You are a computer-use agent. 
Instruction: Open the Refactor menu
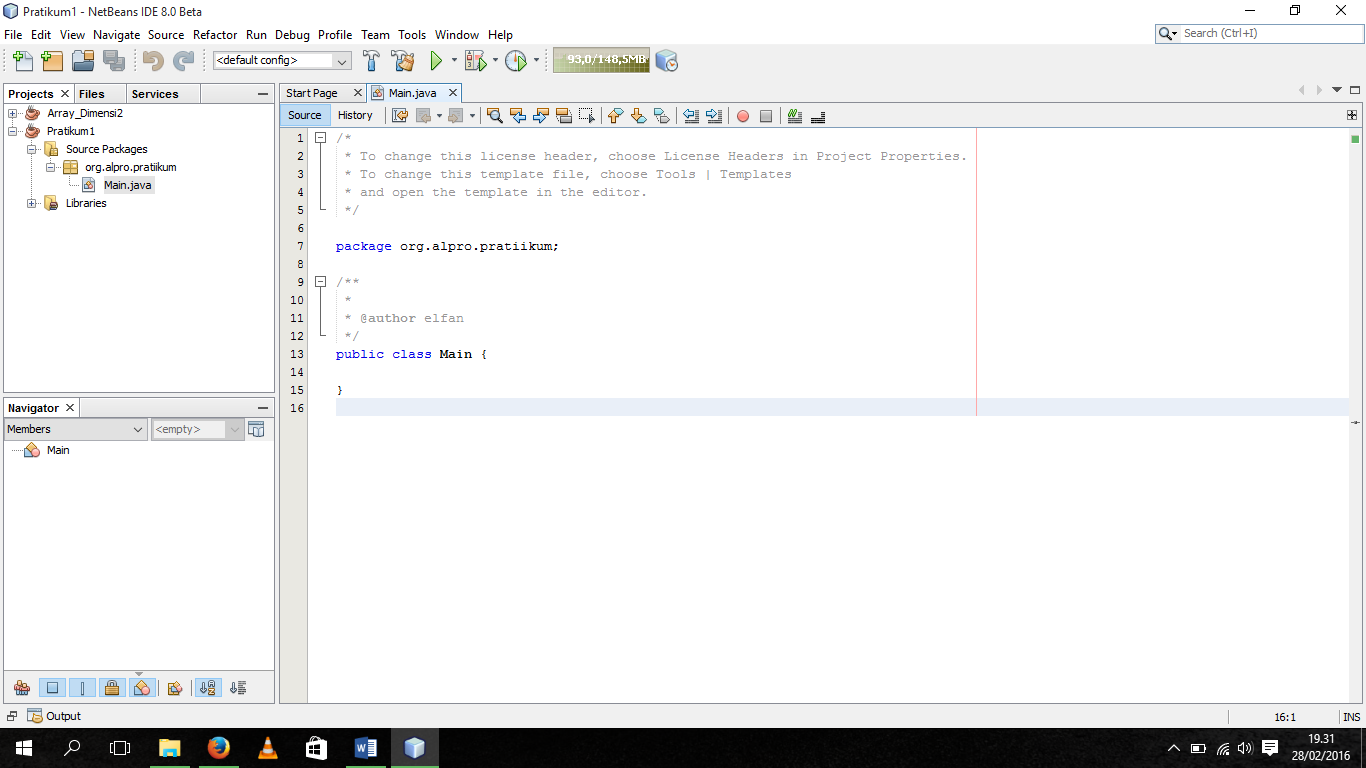(x=215, y=34)
